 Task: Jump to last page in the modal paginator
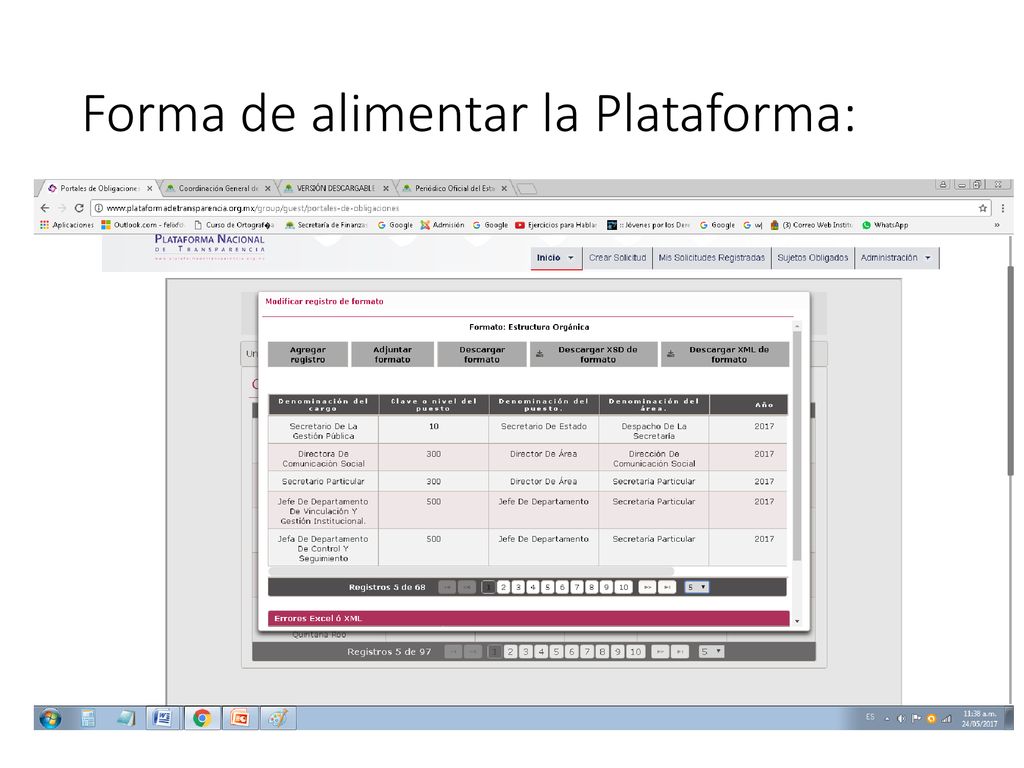[666, 587]
